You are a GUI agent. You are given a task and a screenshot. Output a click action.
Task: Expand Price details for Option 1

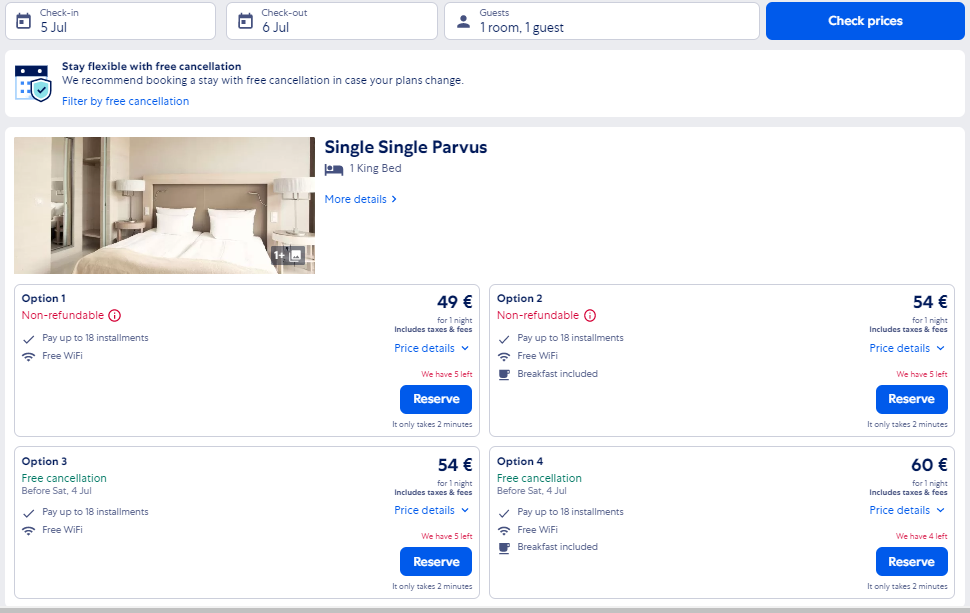(432, 348)
